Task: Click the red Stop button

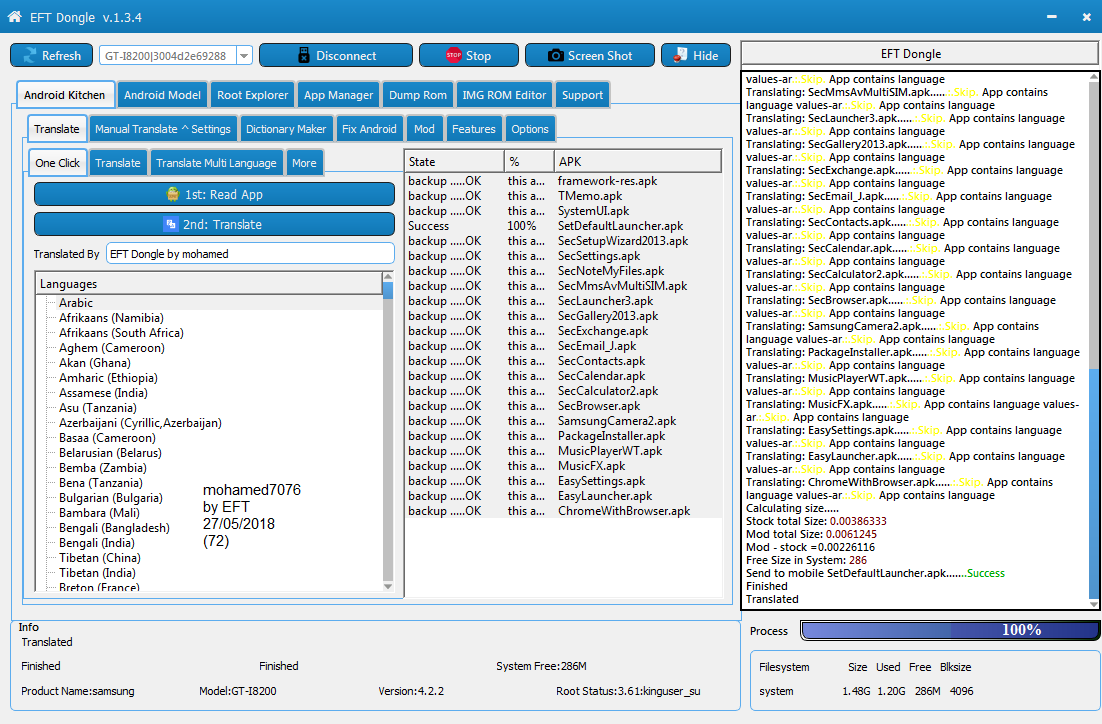Action: pyautogui.click(x=469, y=56)
